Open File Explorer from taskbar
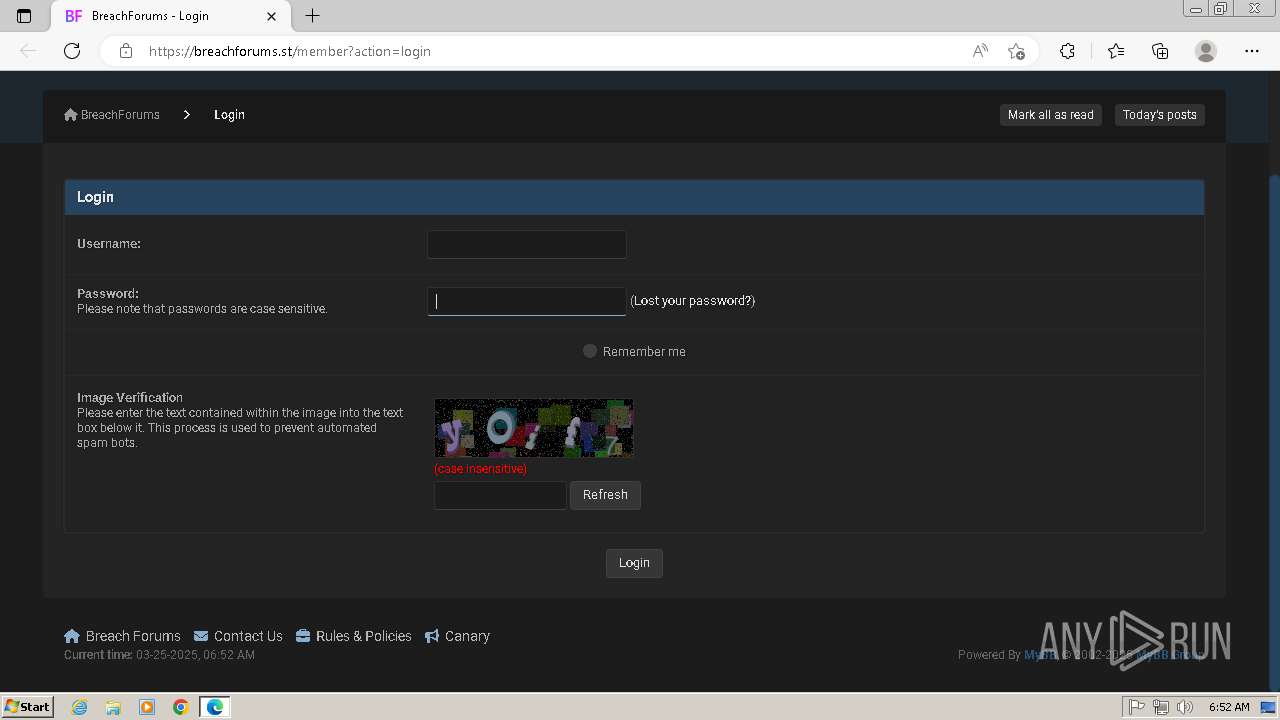 click(x=113, y=707)
